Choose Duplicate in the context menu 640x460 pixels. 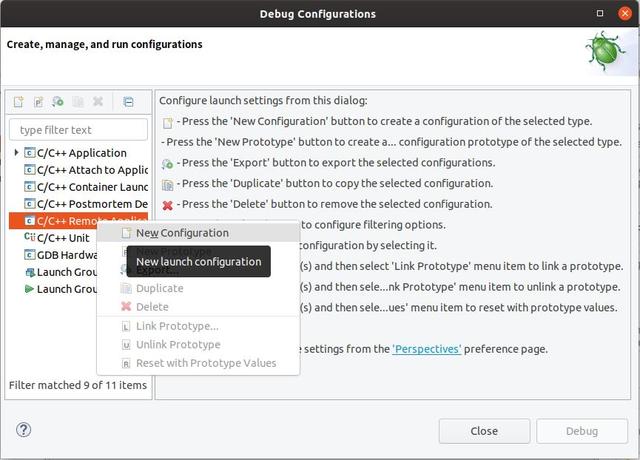pos(198,288)
